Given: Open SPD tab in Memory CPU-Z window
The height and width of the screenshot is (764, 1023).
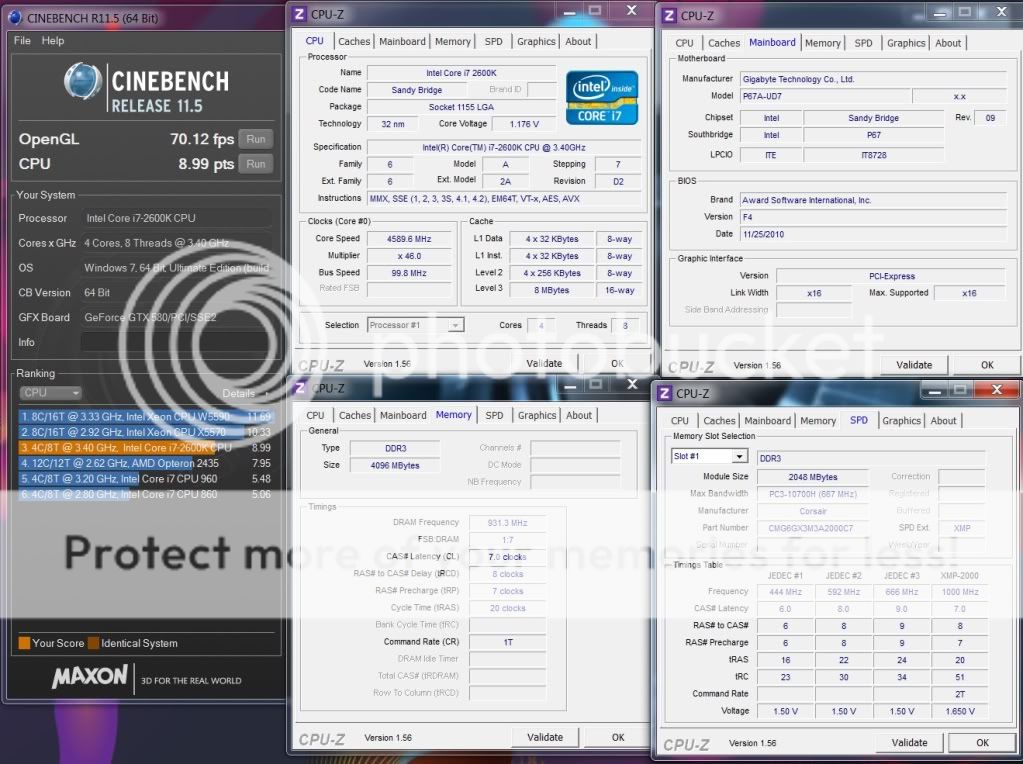Looking at the screenshot, I should (495, 415).
